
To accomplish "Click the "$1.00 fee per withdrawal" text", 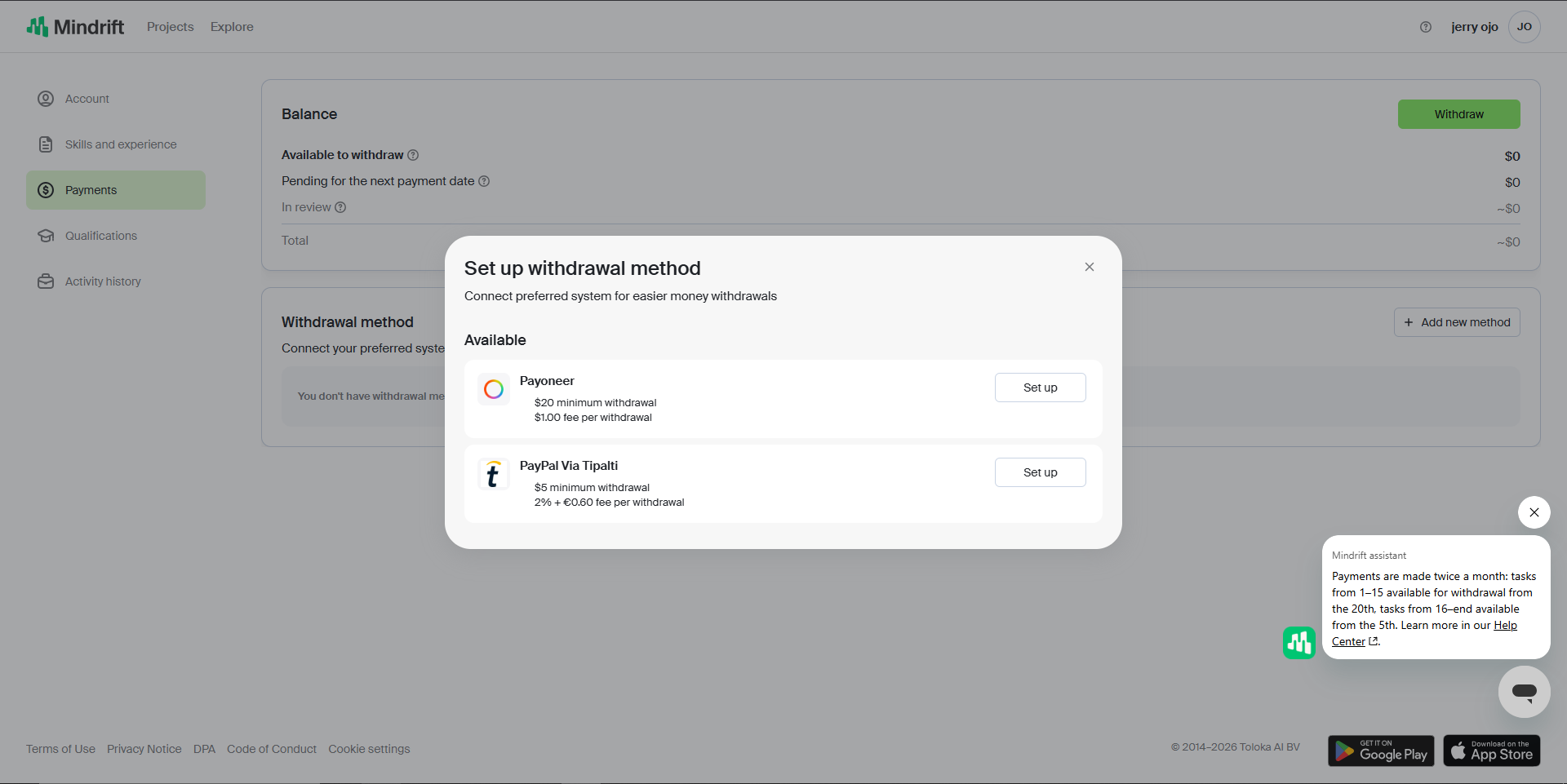I will click(593, 418).
